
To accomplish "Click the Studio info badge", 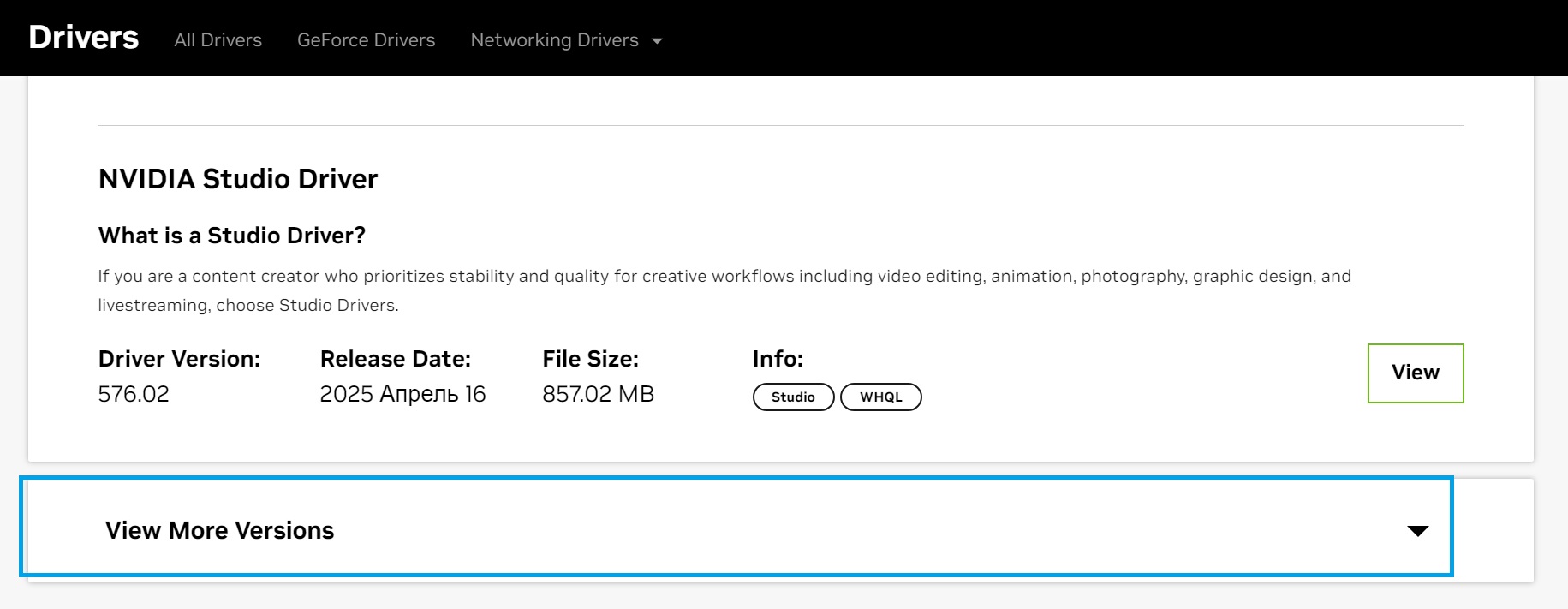I will tap(793, 397).
